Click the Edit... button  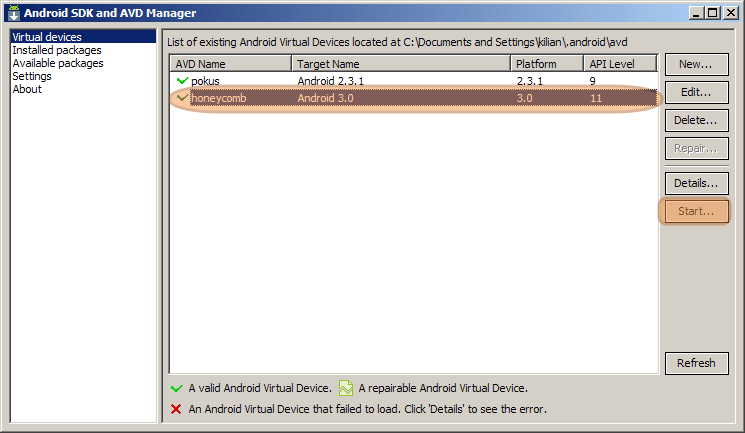697,92
